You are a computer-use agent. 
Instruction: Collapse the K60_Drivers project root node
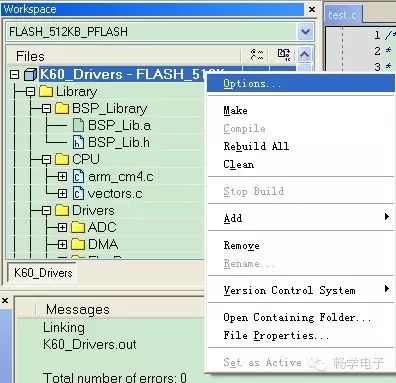14,74
